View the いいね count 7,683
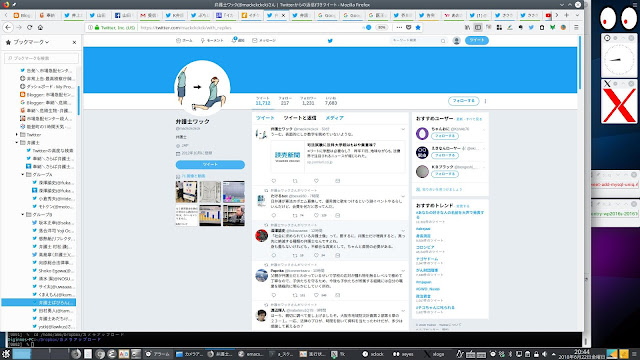This screenshot has width=640, height=360. click(331, 101)
